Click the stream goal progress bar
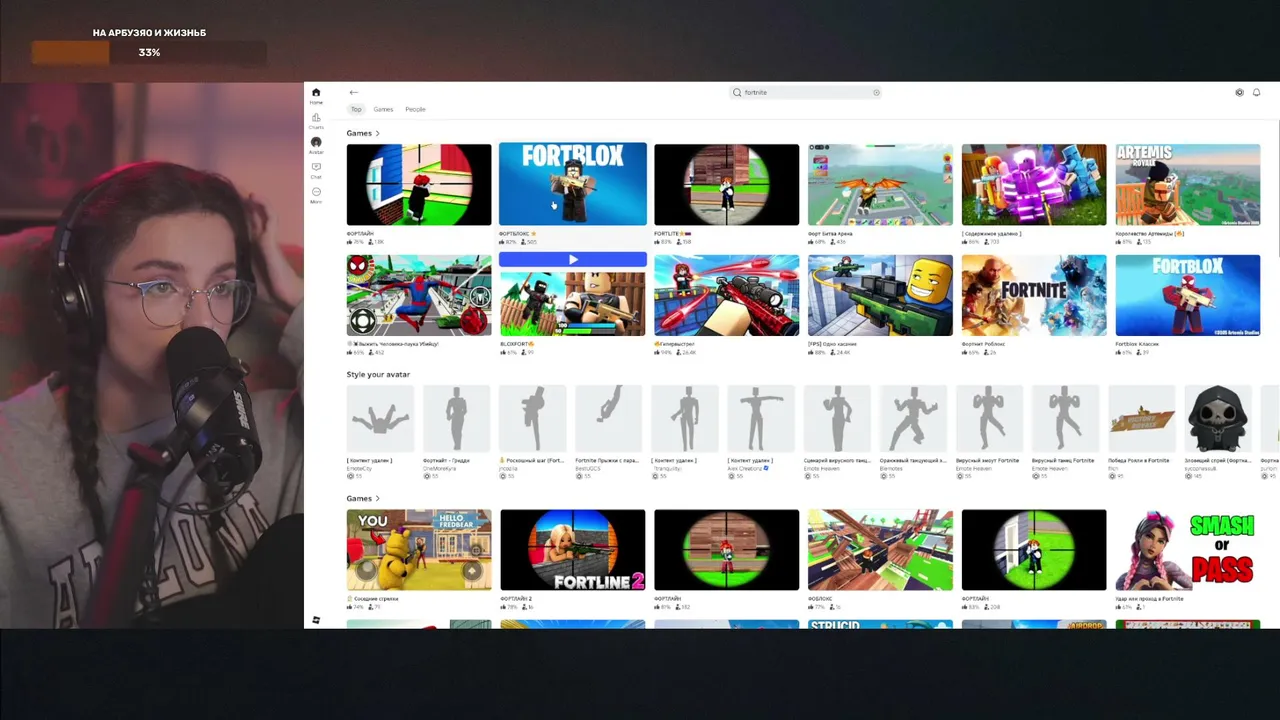Image resolution: width=1280 pixels, height=720 pixels. coord(149,52)
